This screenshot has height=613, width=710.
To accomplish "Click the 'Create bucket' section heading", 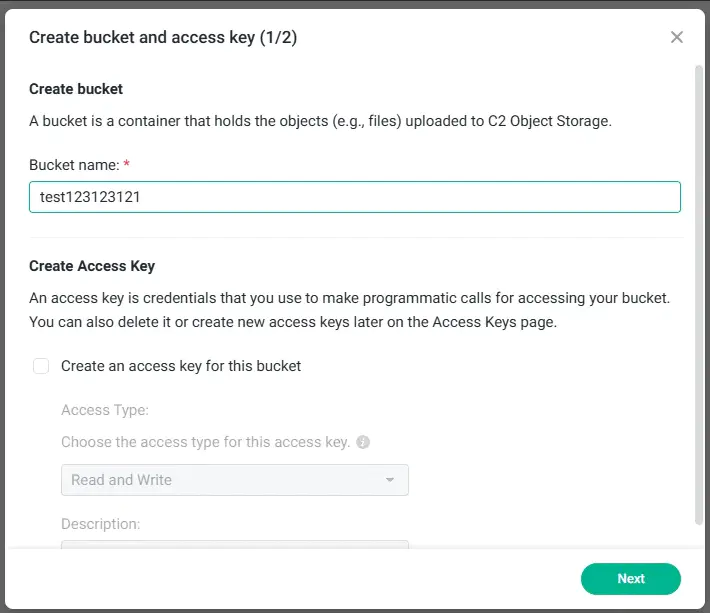I will pyautogui.click(x=76, y=89).
